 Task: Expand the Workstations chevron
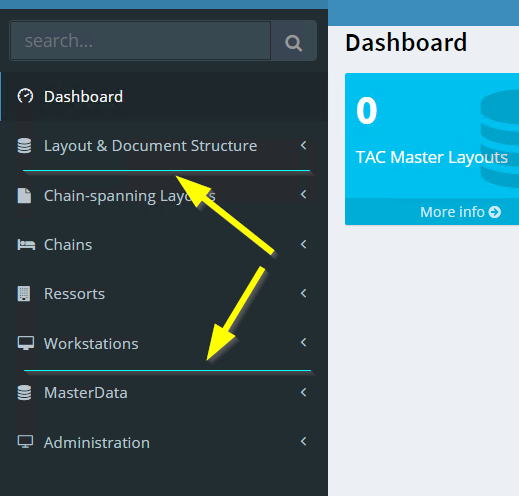[303, 342]
